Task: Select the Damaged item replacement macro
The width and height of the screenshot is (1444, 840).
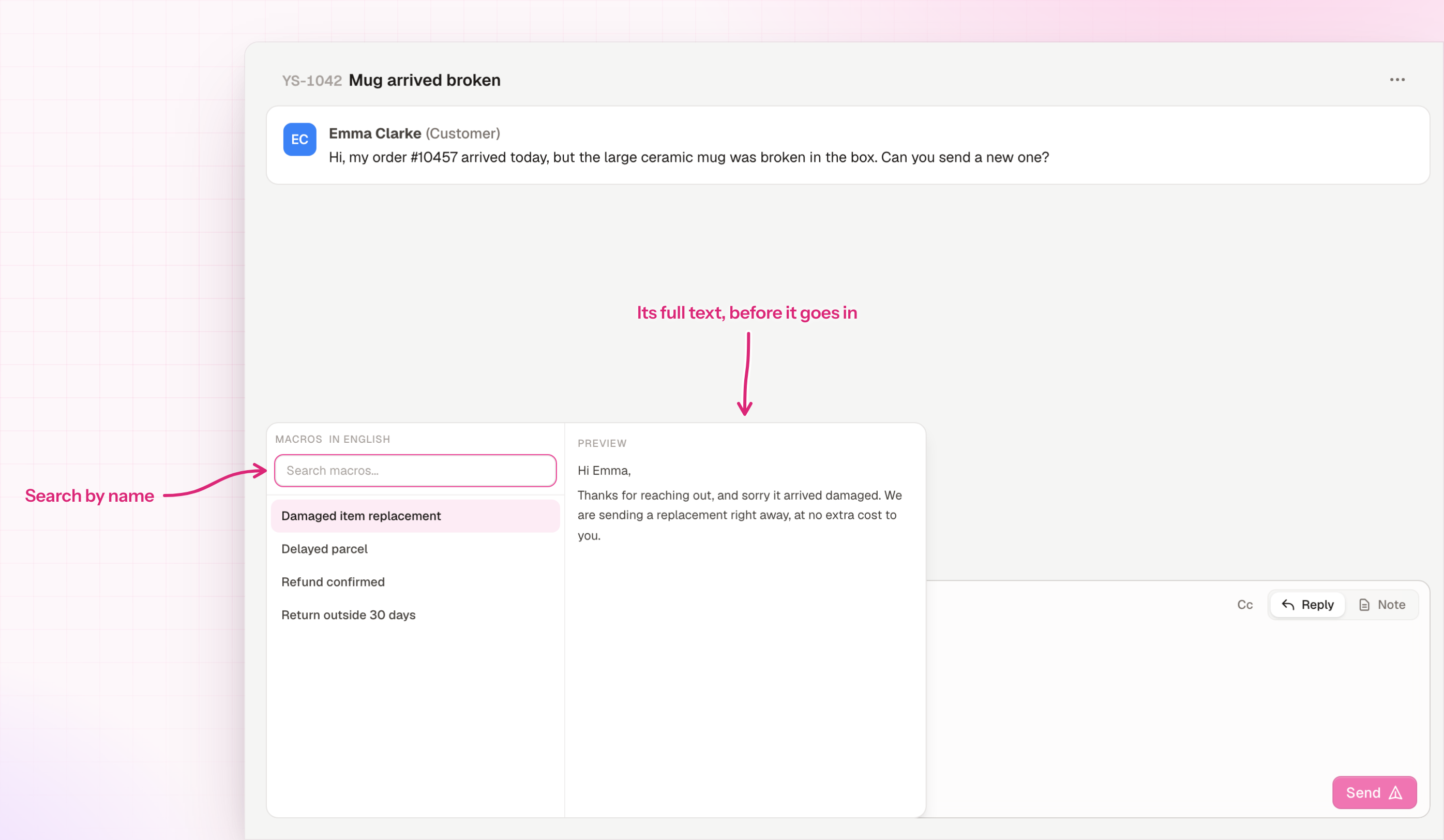Action: (x=415, y=516)
